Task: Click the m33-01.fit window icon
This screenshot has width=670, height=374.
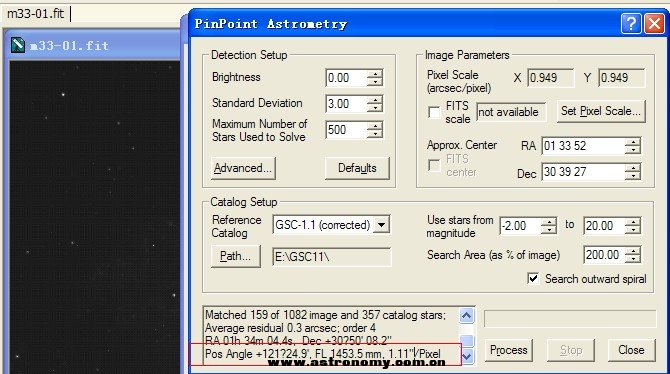Action: tap(18, 45)
